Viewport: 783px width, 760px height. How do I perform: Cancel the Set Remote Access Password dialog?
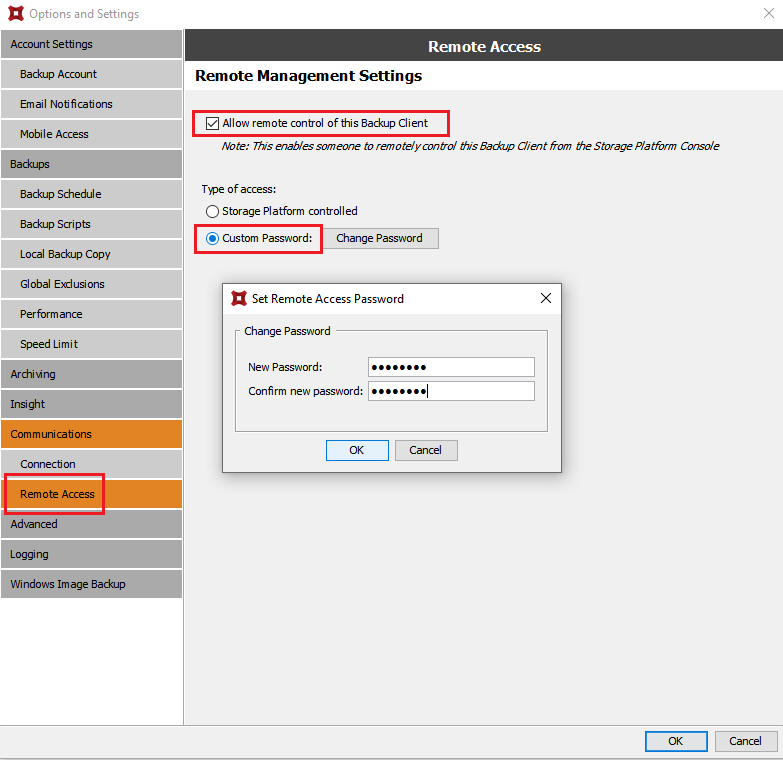[426, 450]
